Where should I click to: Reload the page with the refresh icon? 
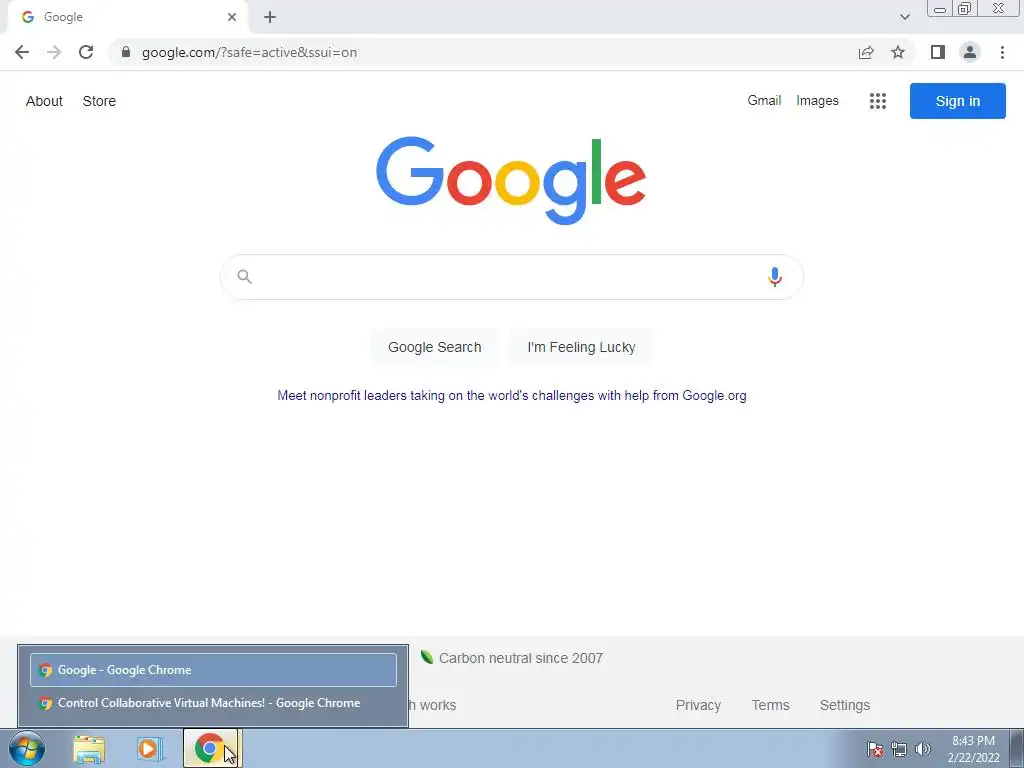86,52
